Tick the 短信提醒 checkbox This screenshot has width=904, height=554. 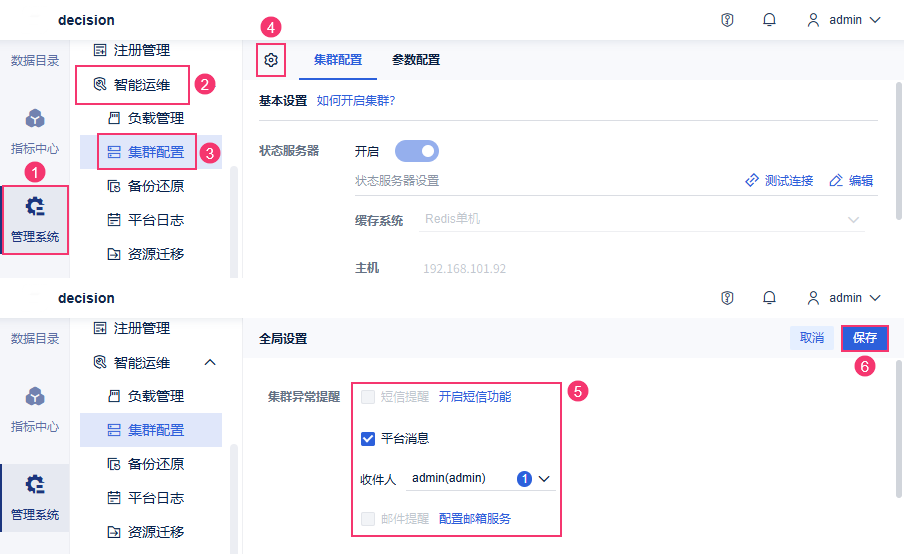click(x=368, y=397)
